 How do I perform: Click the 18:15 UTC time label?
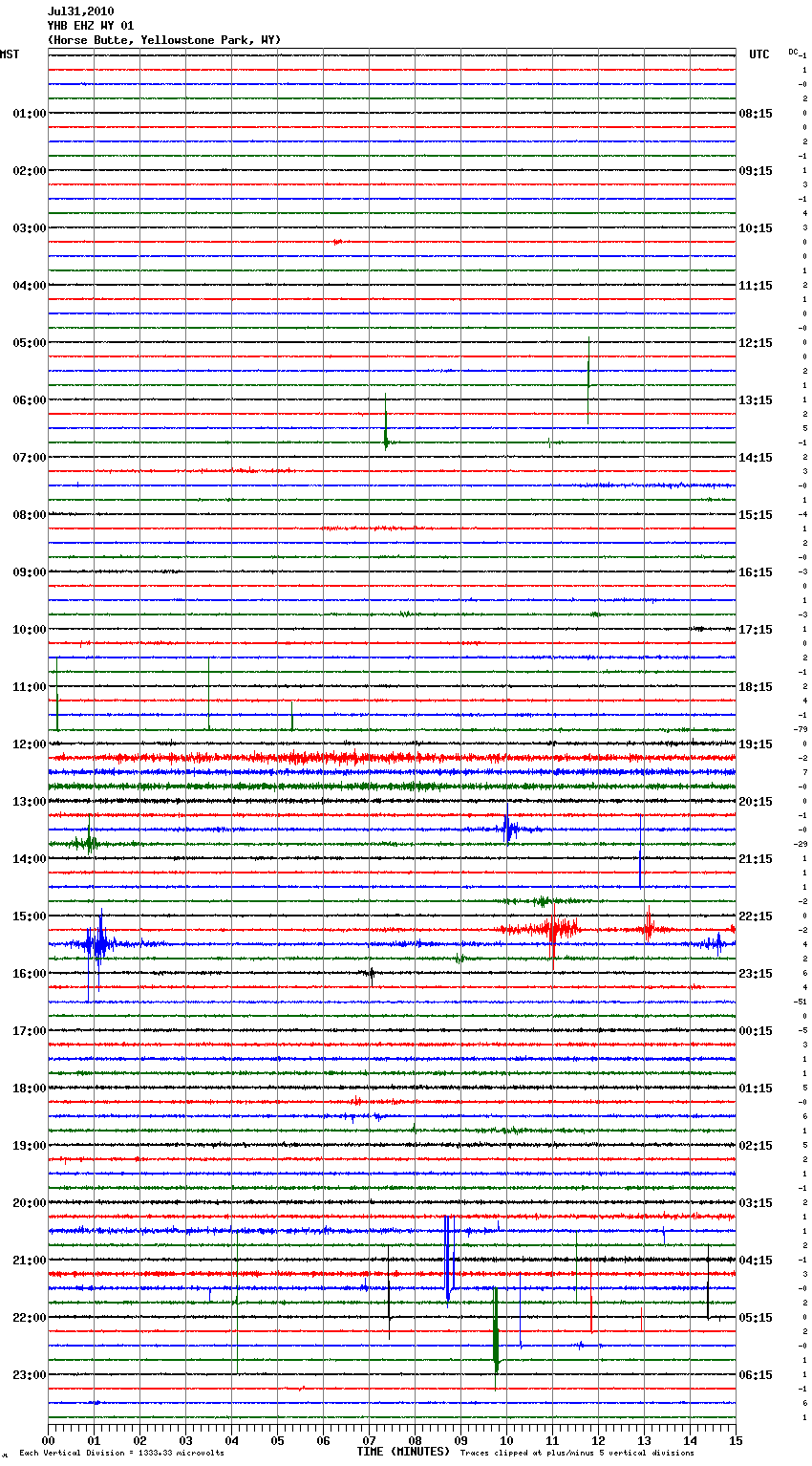(x=756, y=687)
